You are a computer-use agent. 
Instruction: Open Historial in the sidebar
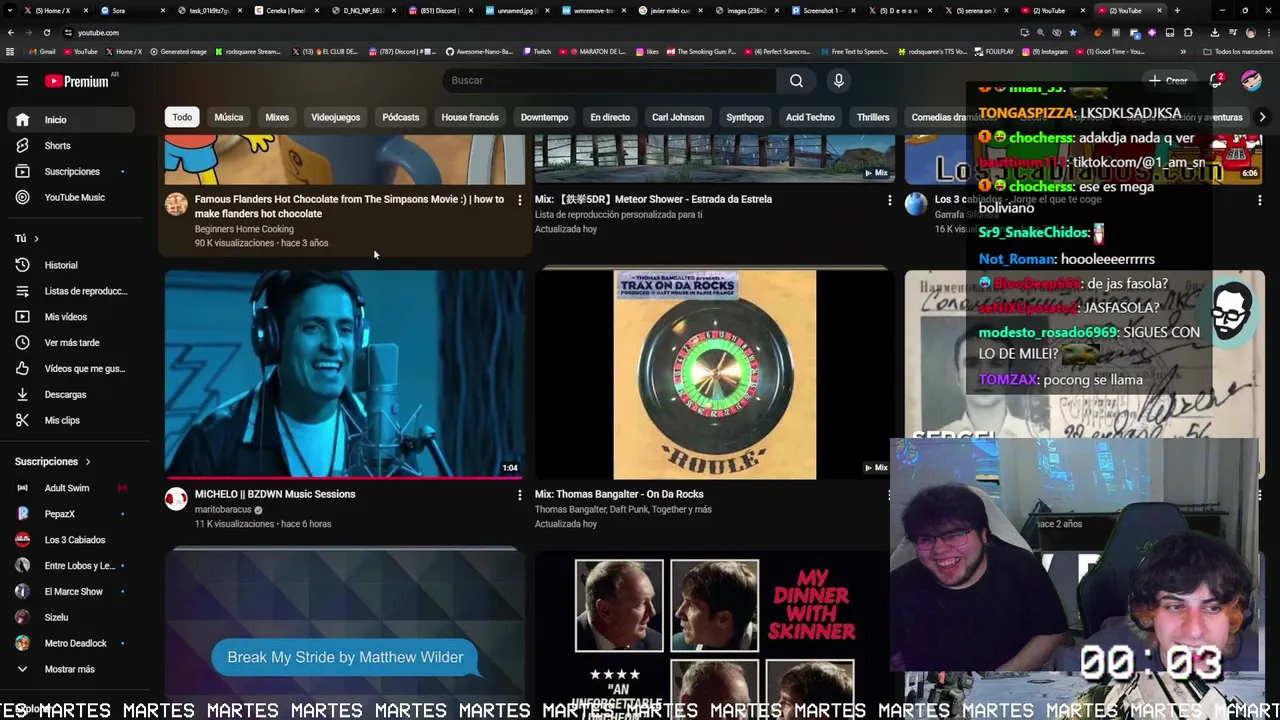tap(70, 265)
